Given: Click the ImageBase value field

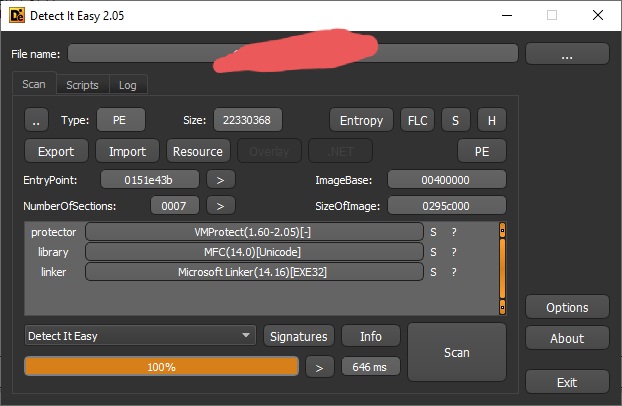Looking at the screenshot, I should click(446, 180).
